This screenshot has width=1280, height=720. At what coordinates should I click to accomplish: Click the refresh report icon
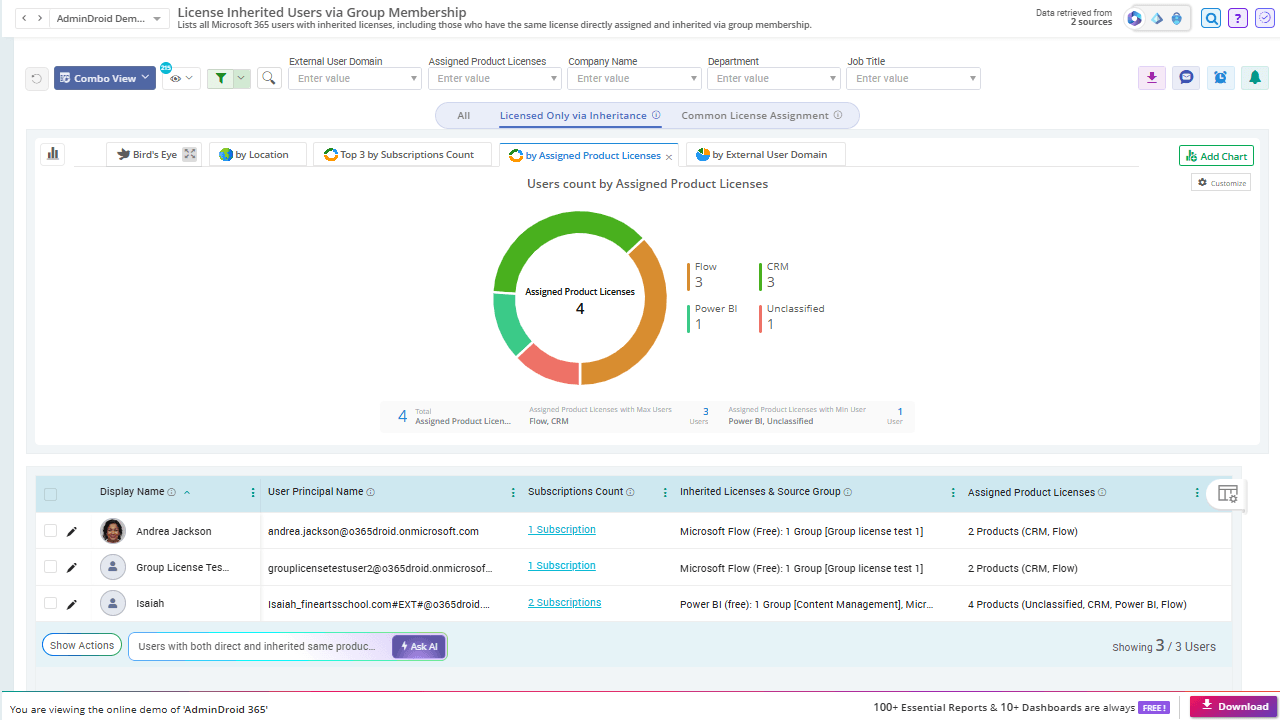pyautogui.click(x=37, y=79)
